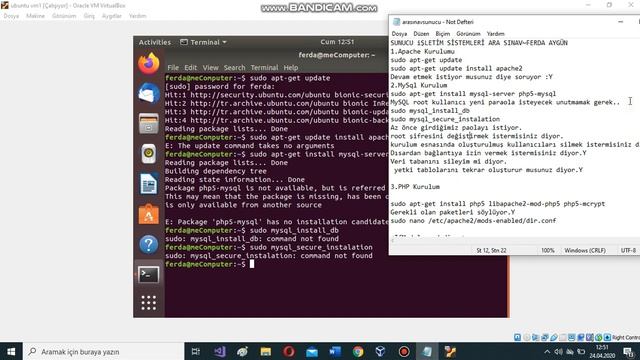This screenshot has height=360, width=640.
Task: Open VirtualBox Giriş menu
Action: (x=89, y=16)
